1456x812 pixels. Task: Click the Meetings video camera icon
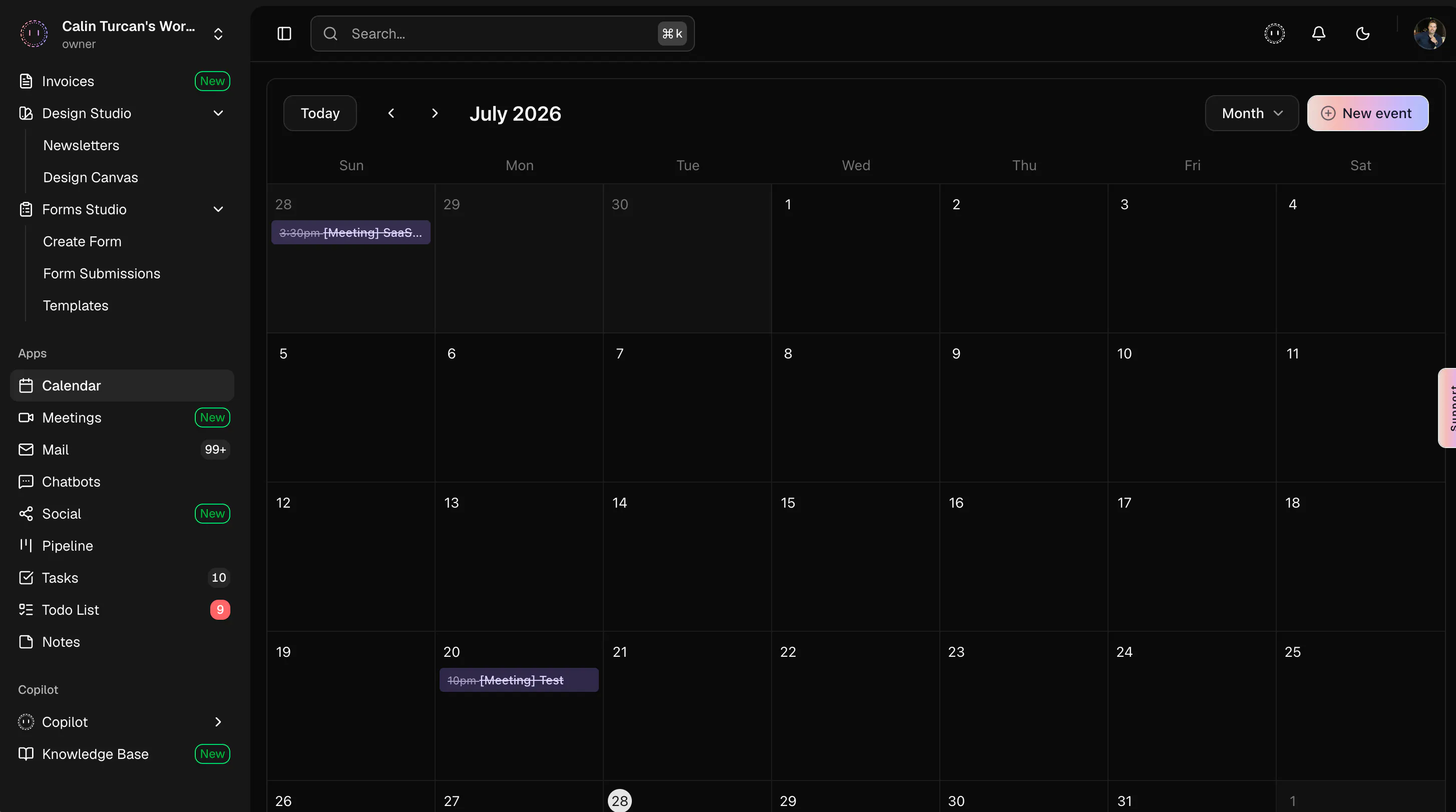coord(26,418)
